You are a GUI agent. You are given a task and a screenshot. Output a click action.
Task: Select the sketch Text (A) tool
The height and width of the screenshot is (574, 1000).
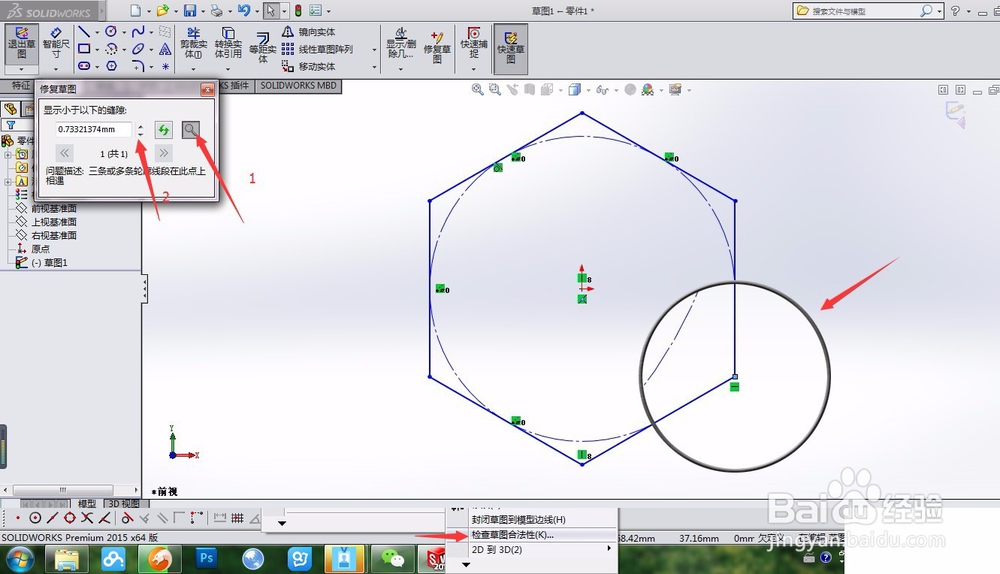(x=165, y=48)
